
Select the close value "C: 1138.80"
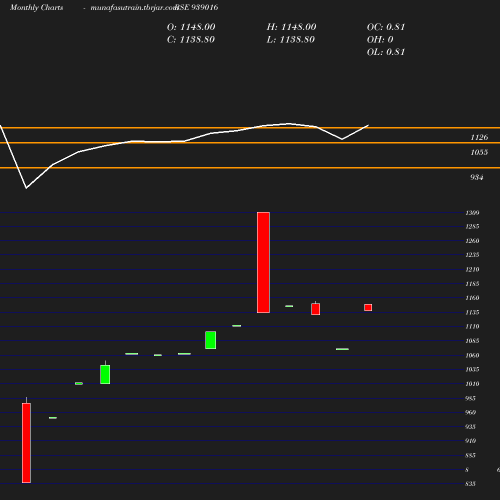(191, 40)
